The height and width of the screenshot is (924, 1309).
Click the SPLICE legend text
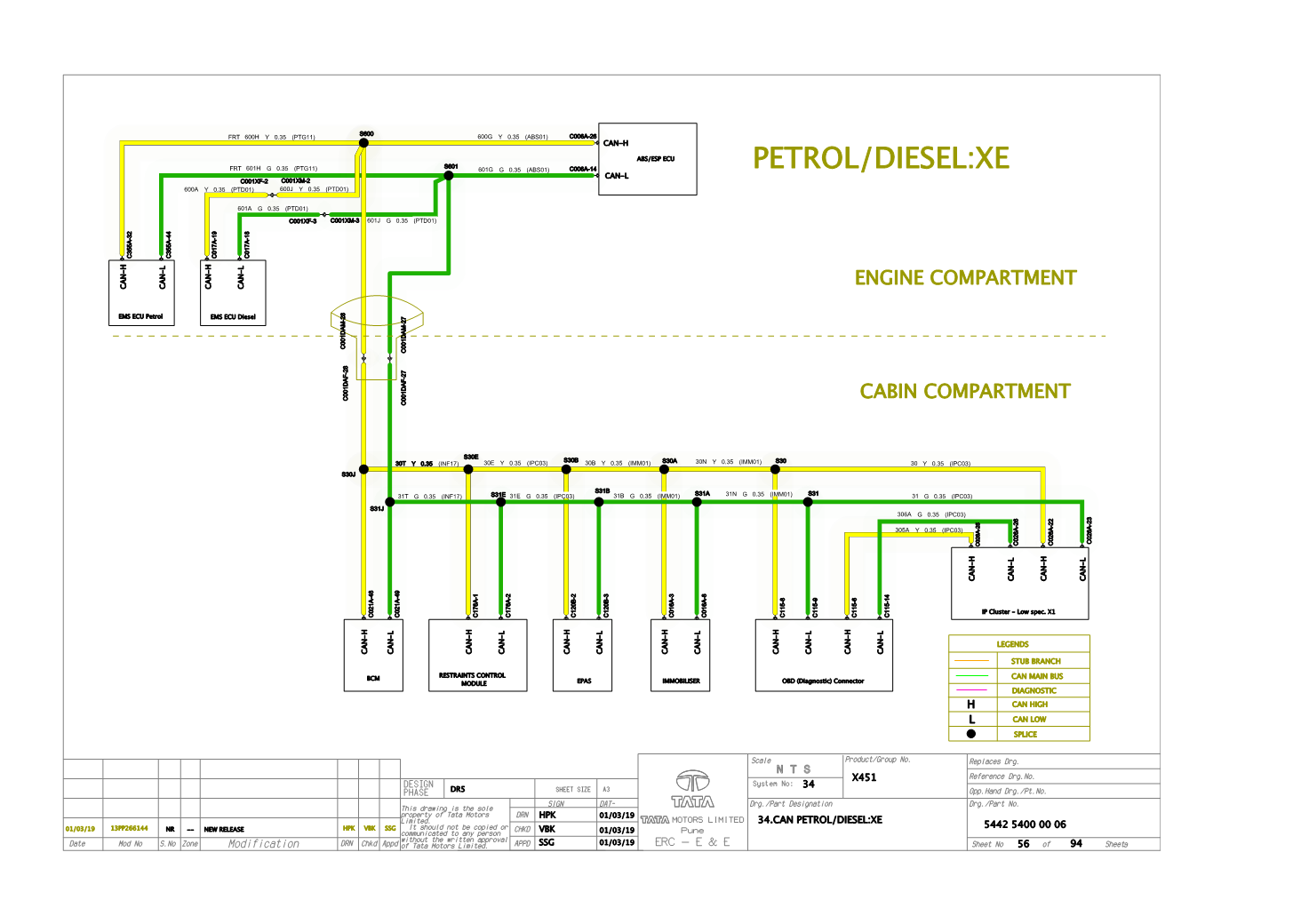1026,735
